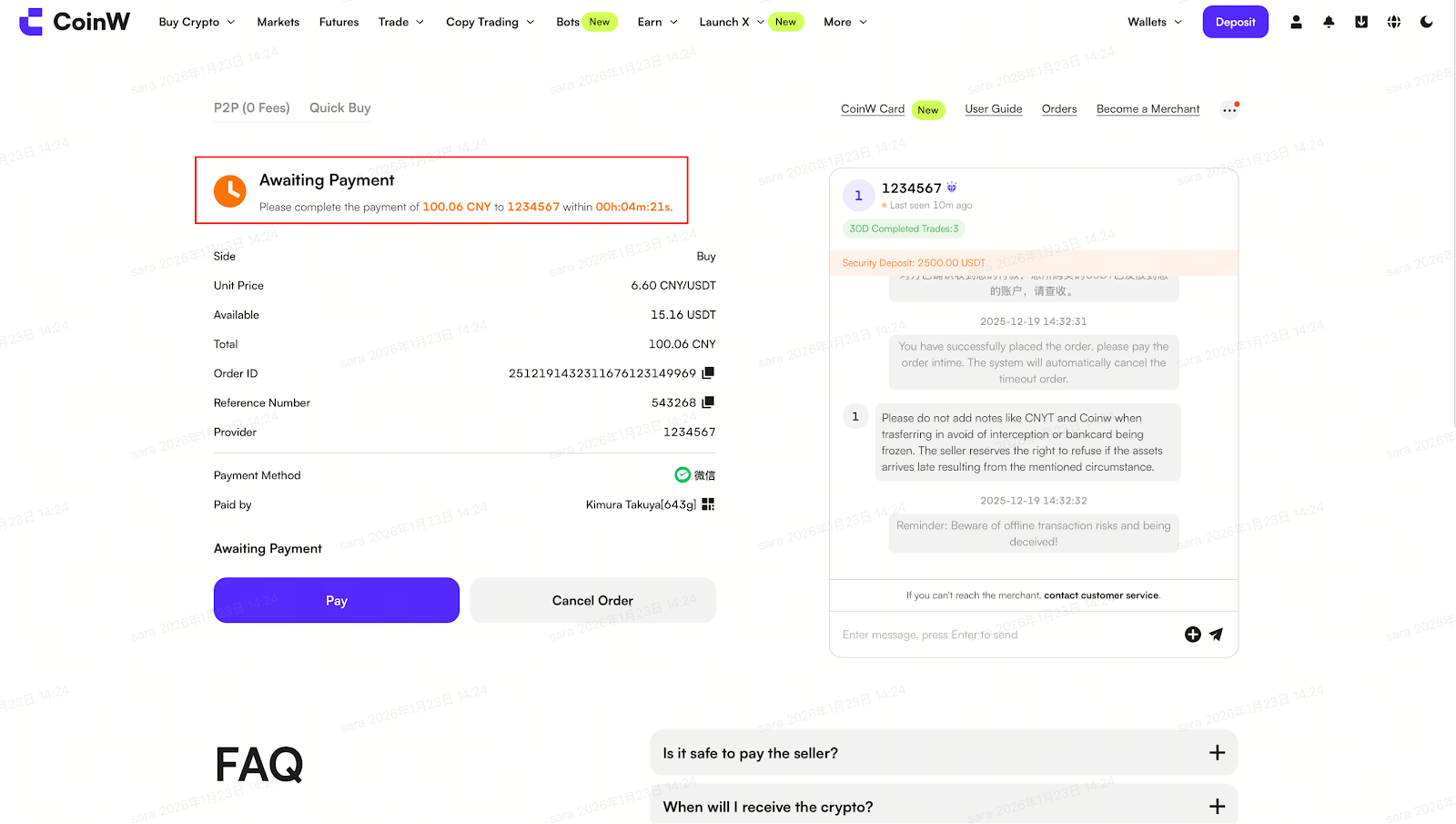
Task: Copy the Reference Number
Action: coord(708,402)
